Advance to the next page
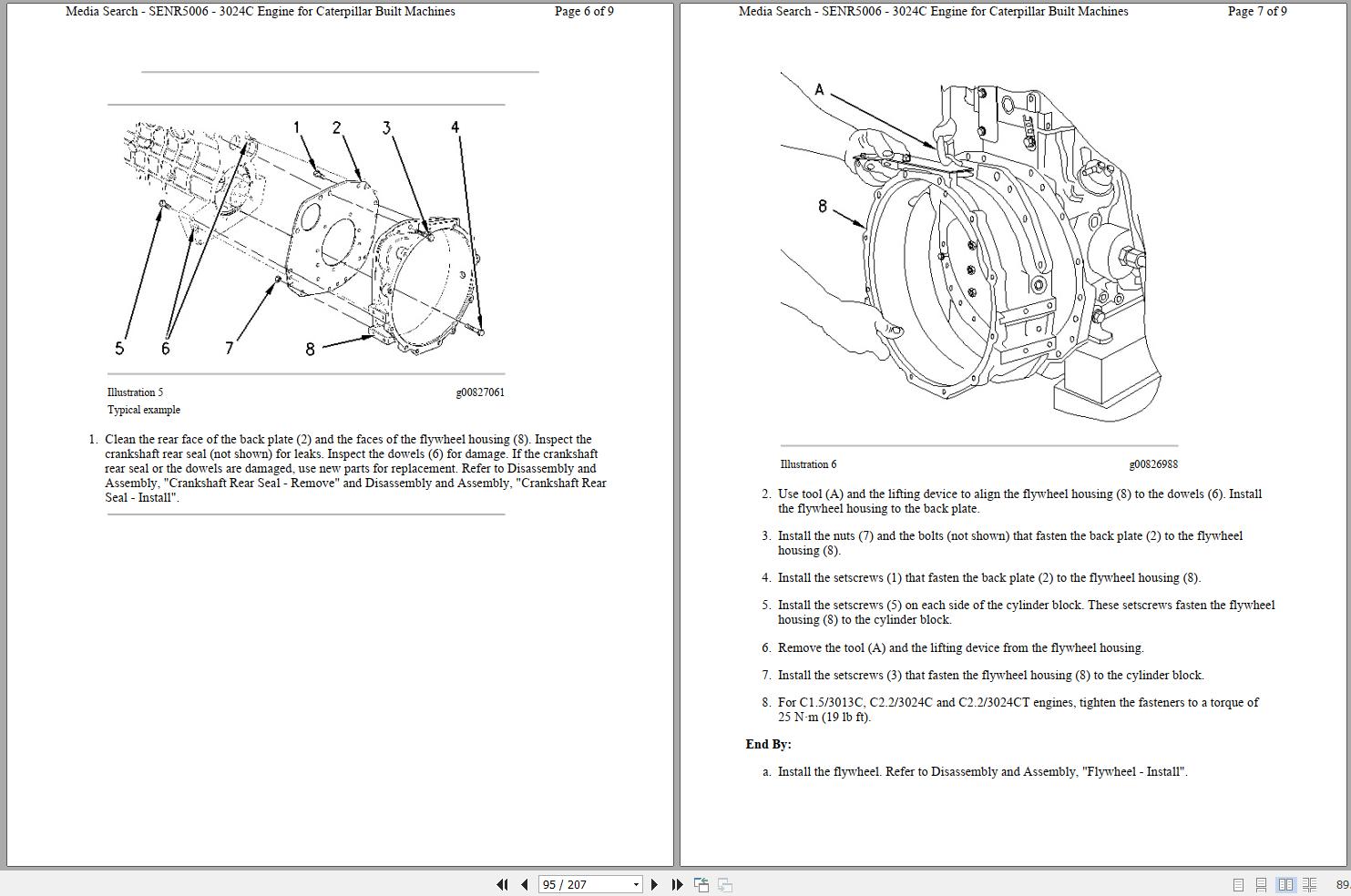This screenshot has height=896, width=1351. [654, 884]
